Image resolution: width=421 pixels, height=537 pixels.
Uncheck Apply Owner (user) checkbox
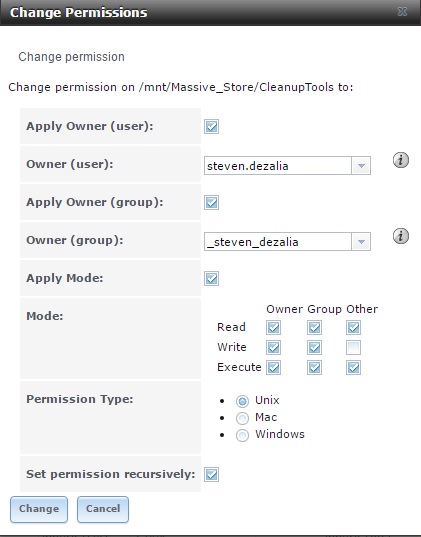coord(211,126)
